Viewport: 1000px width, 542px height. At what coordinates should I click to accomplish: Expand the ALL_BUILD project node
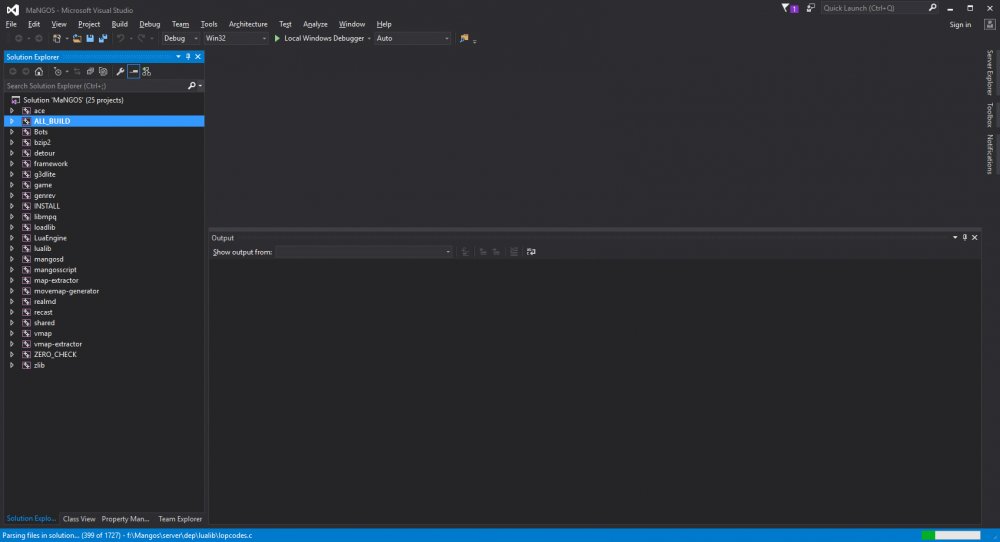point(11,121)
